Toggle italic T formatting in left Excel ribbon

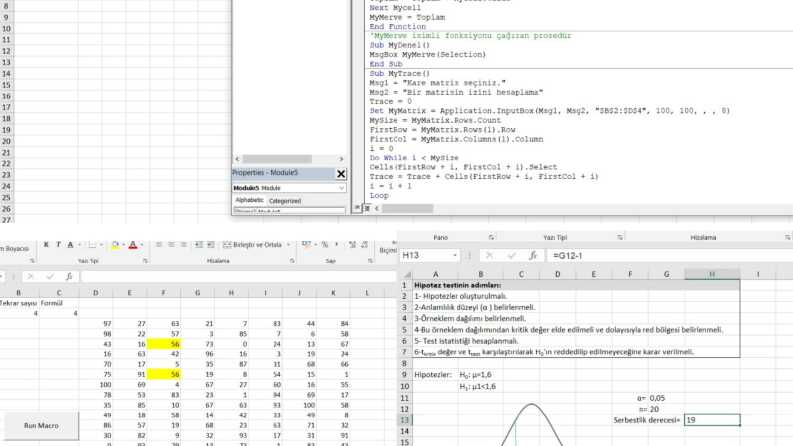pos(58,245)
